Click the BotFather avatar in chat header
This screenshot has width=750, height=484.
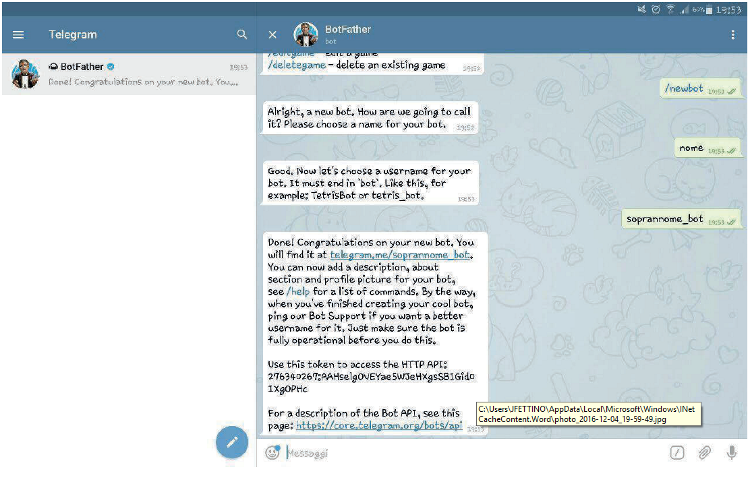(306, 34)
